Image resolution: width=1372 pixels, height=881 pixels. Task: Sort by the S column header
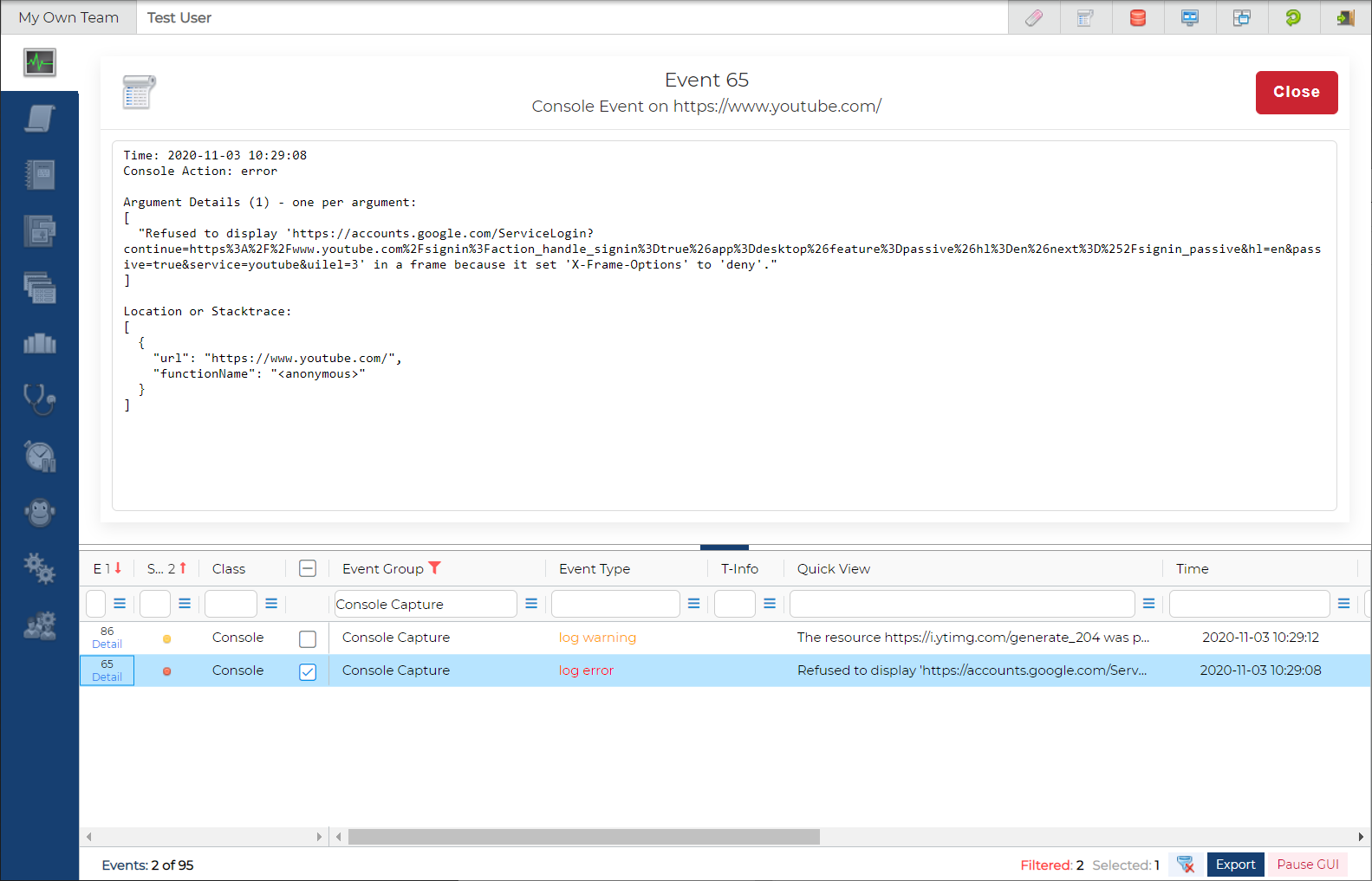166,568
